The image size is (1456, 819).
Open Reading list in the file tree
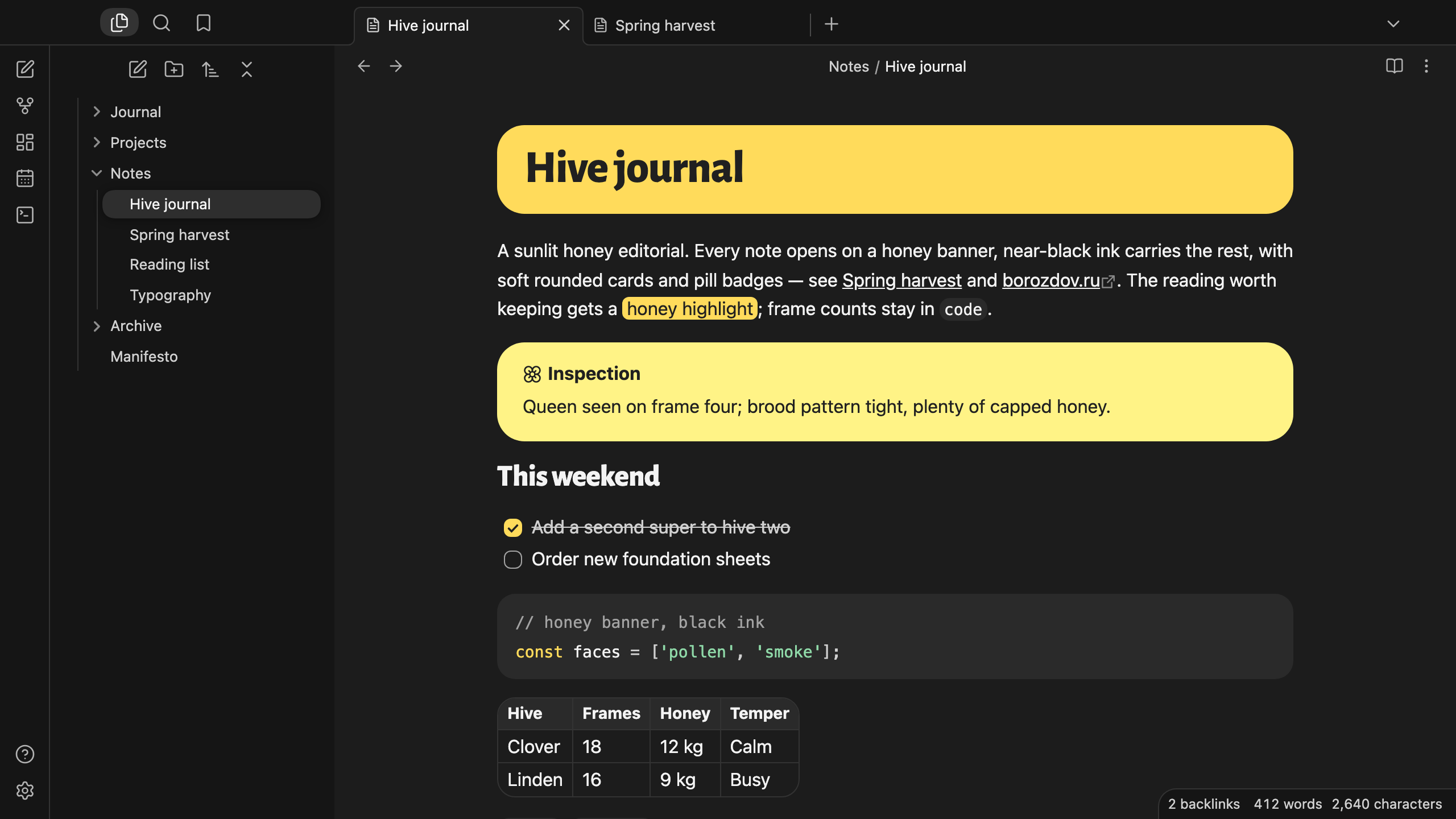point(212,264)
